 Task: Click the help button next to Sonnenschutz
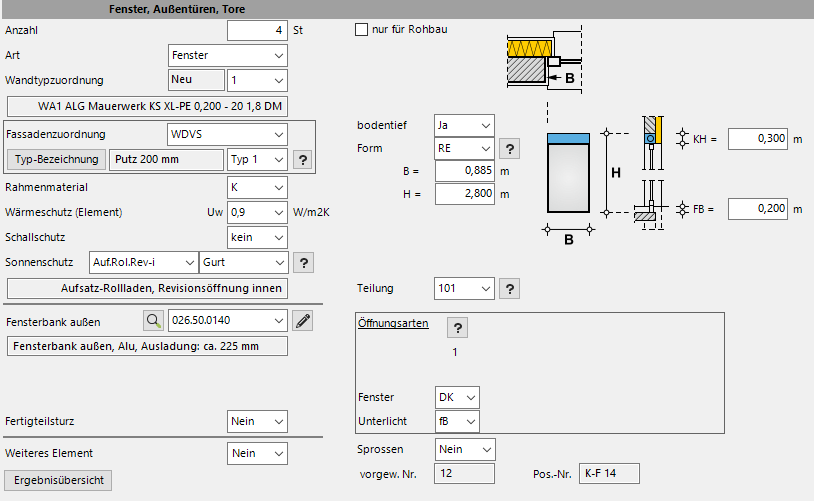(x=302, y=263)
